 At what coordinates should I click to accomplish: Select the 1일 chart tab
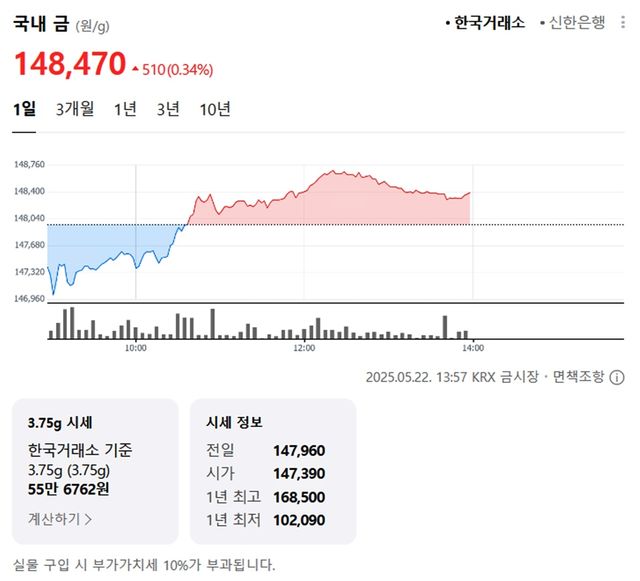click(25, 110)
